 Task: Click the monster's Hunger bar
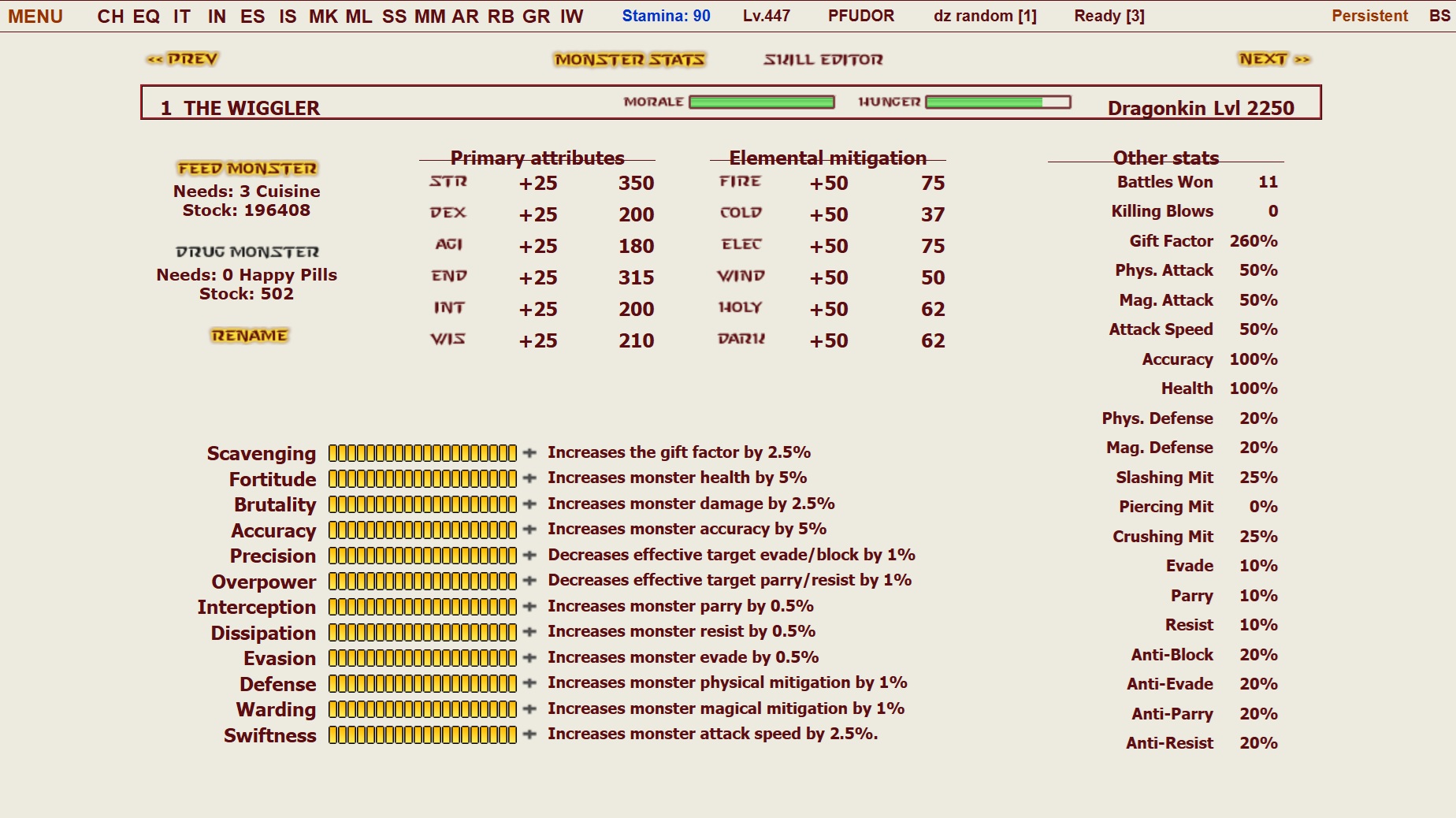[997, 102]
